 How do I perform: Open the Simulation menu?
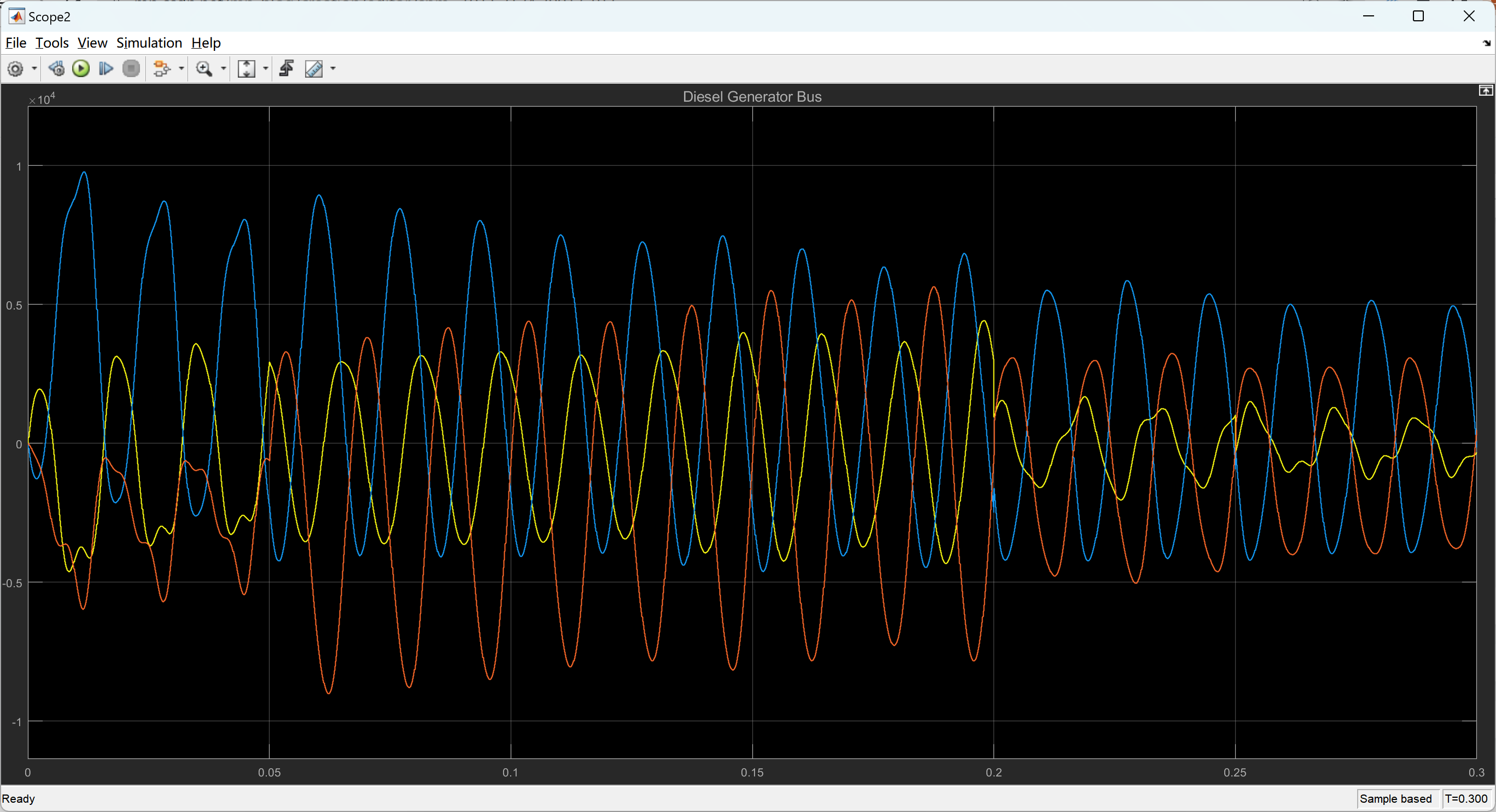coord(149,43)
